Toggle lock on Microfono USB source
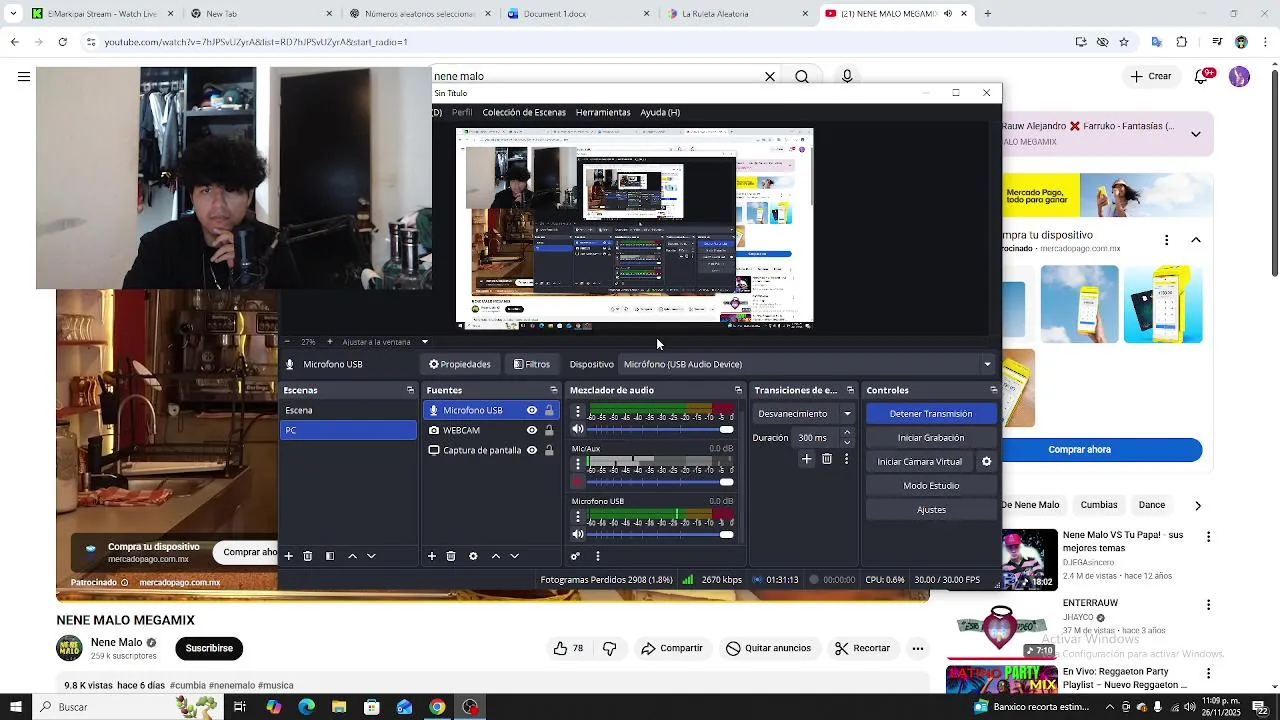The height and width of the screenshot is (720, 1280). pyautogui.click(x=549, y=410)
